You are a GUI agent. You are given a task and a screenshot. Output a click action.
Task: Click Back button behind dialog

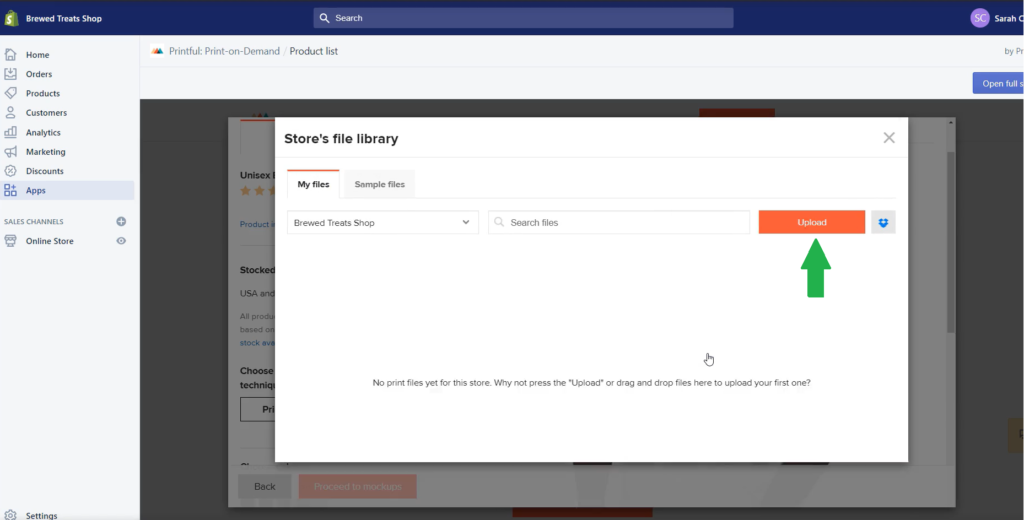(x=264, y=487)
